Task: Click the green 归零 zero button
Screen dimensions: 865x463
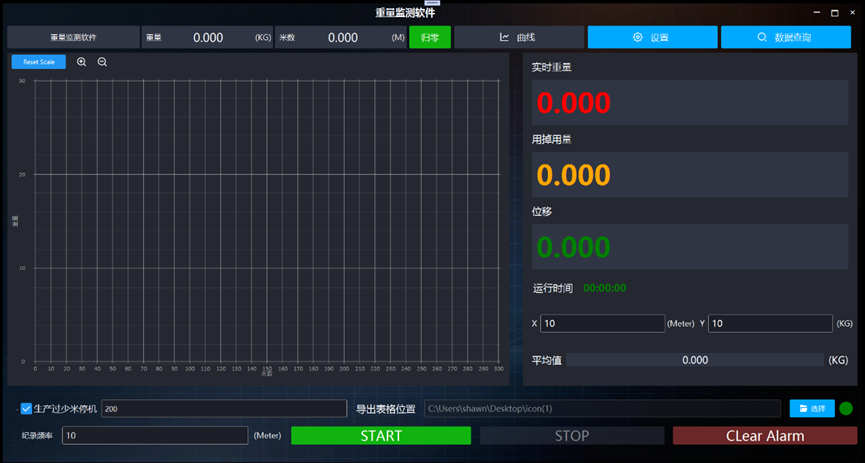Action: pos(430,38)
